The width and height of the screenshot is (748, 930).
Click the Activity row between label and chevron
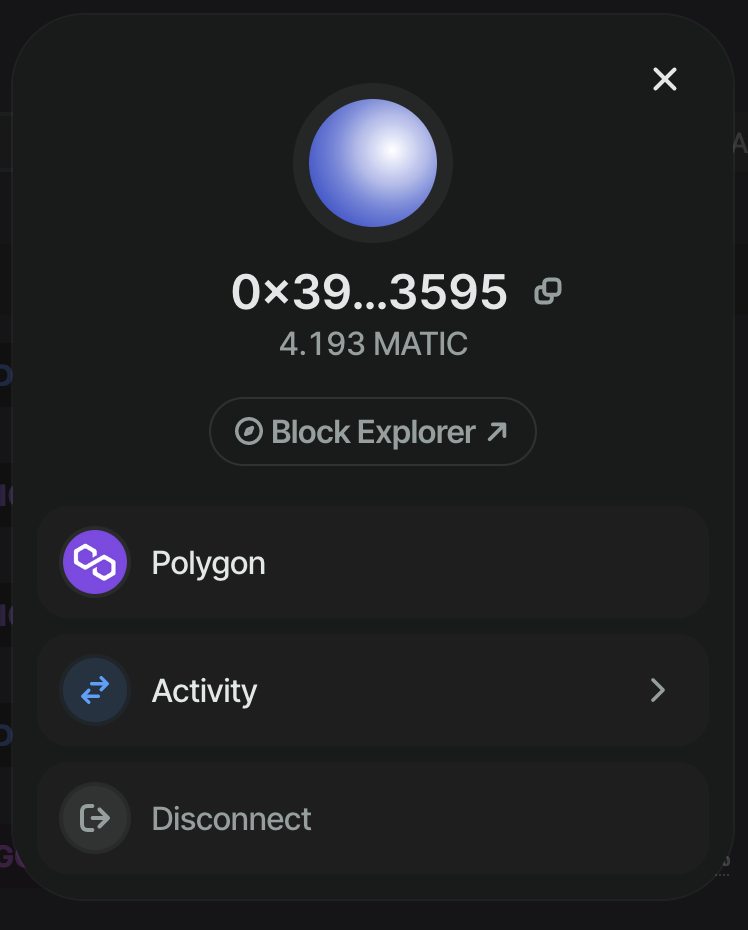(450, 690)
